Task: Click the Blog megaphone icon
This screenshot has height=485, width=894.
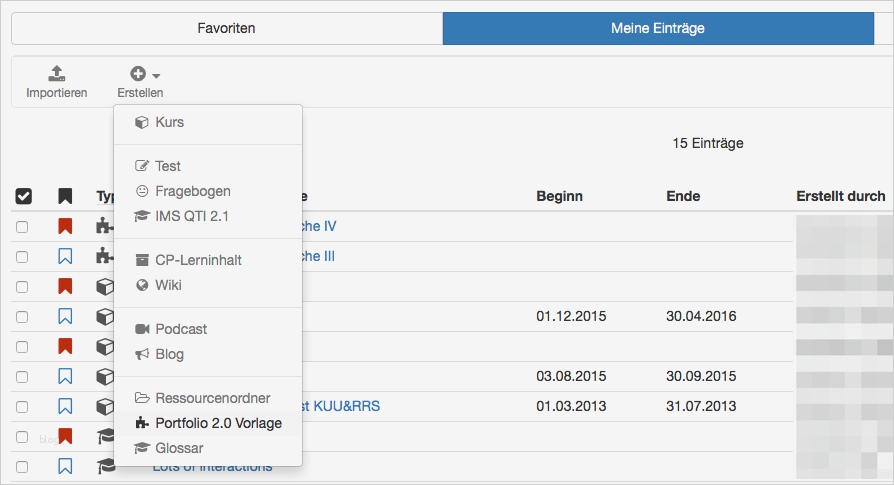Action: 141,354
